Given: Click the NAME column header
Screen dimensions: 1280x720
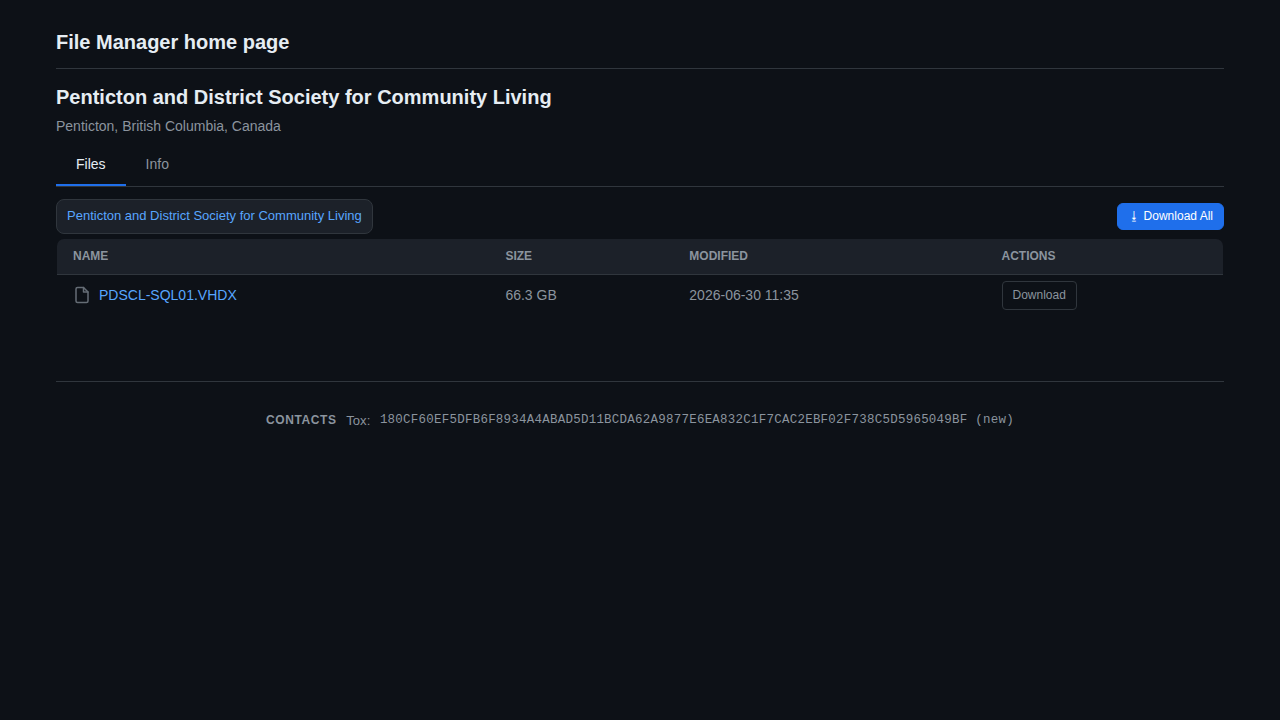Looking at the screenshot, I should tap(90, 256).
